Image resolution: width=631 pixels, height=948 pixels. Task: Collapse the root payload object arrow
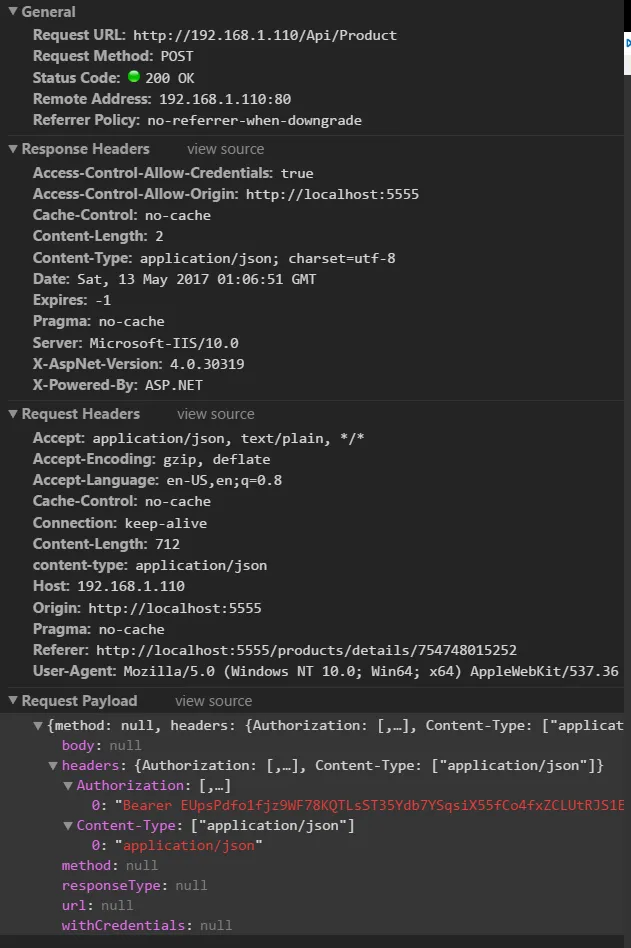39,726
